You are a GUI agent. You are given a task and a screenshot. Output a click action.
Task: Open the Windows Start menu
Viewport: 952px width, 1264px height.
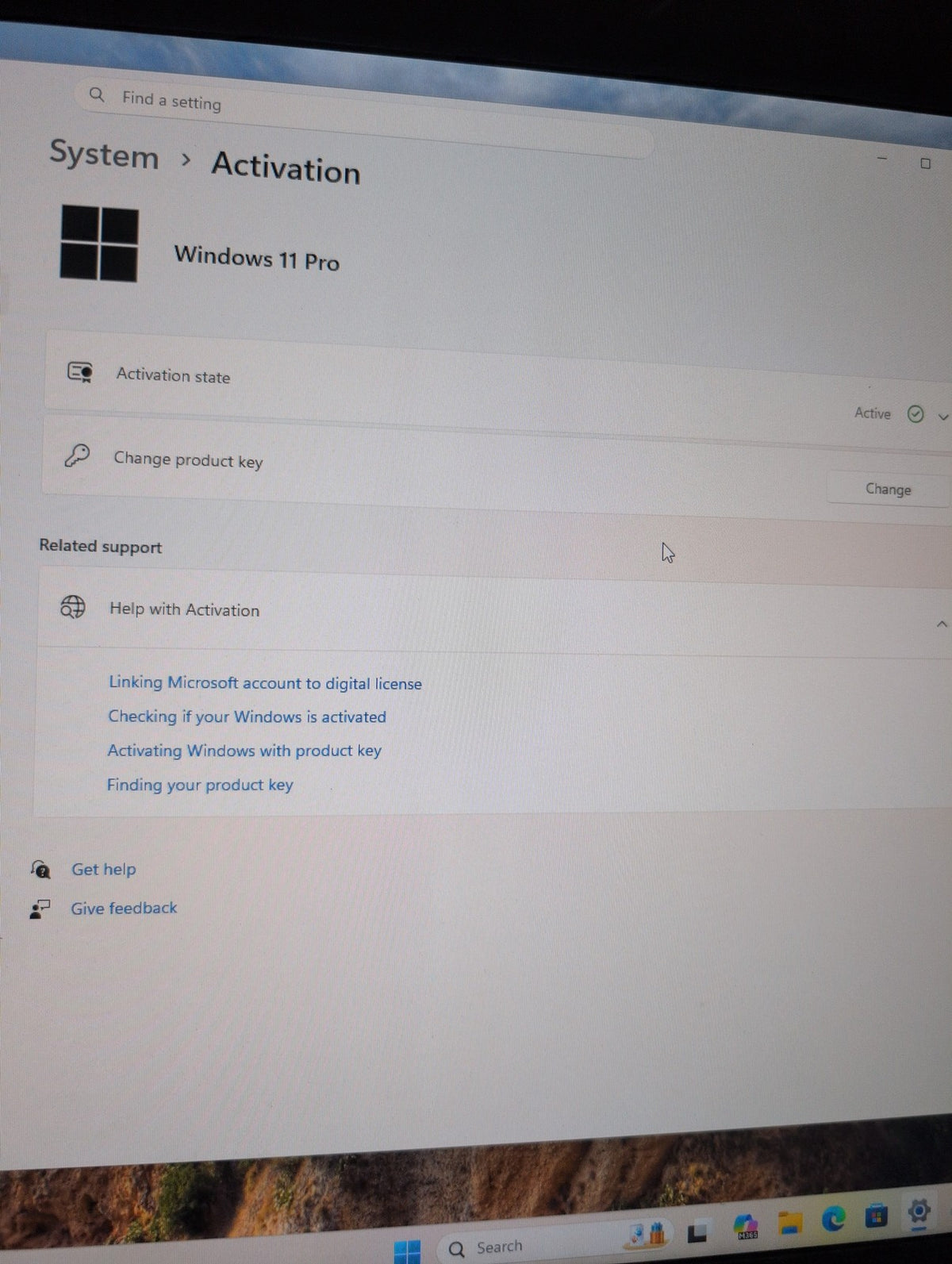point(407,1252)
